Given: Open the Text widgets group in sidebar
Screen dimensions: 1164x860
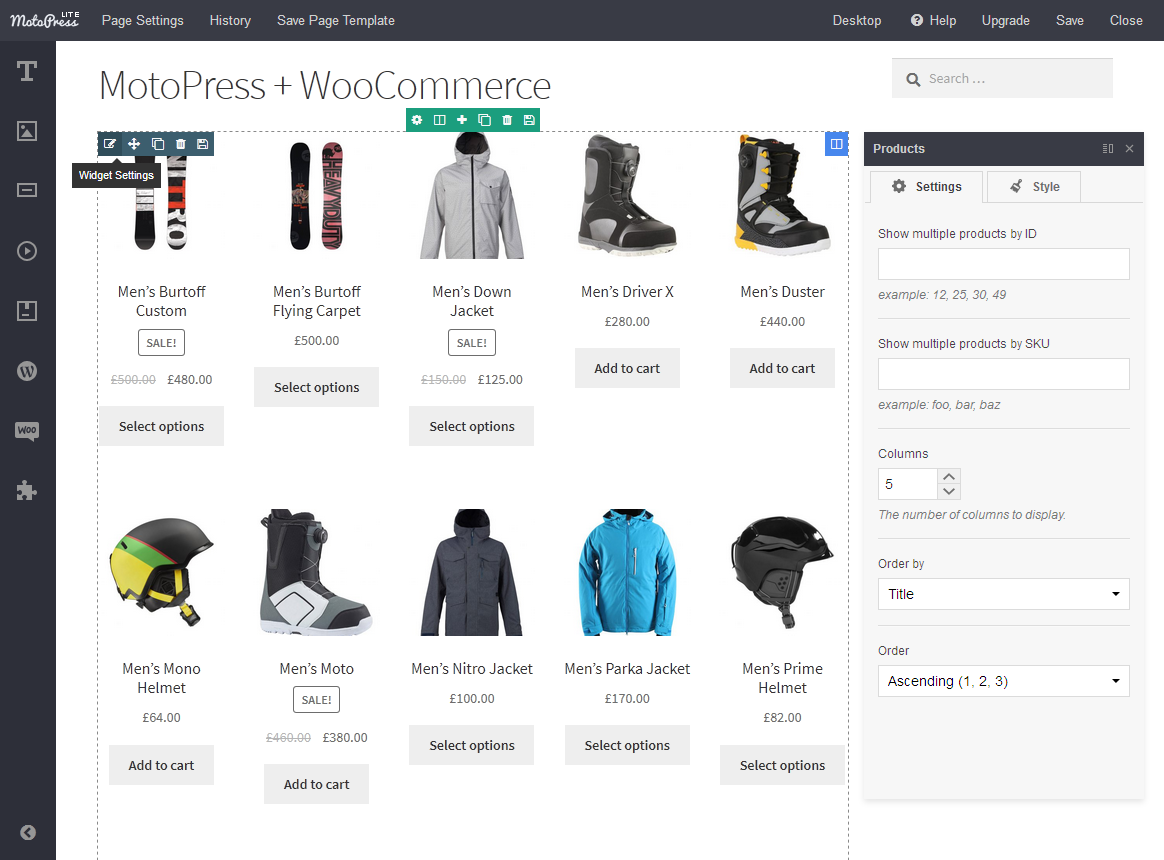Looking at the screenshot, I should [x=27, y=71].
